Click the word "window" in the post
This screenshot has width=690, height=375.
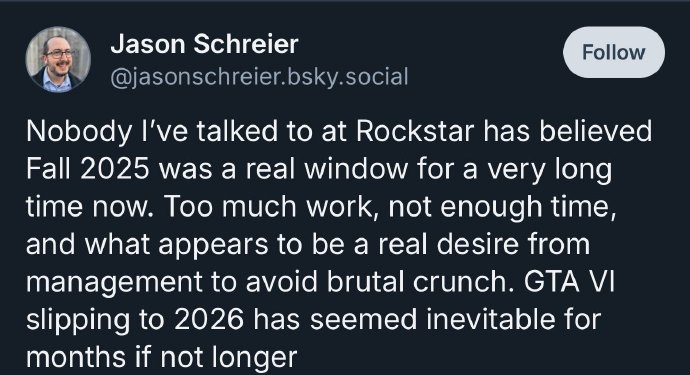point(356,169)
